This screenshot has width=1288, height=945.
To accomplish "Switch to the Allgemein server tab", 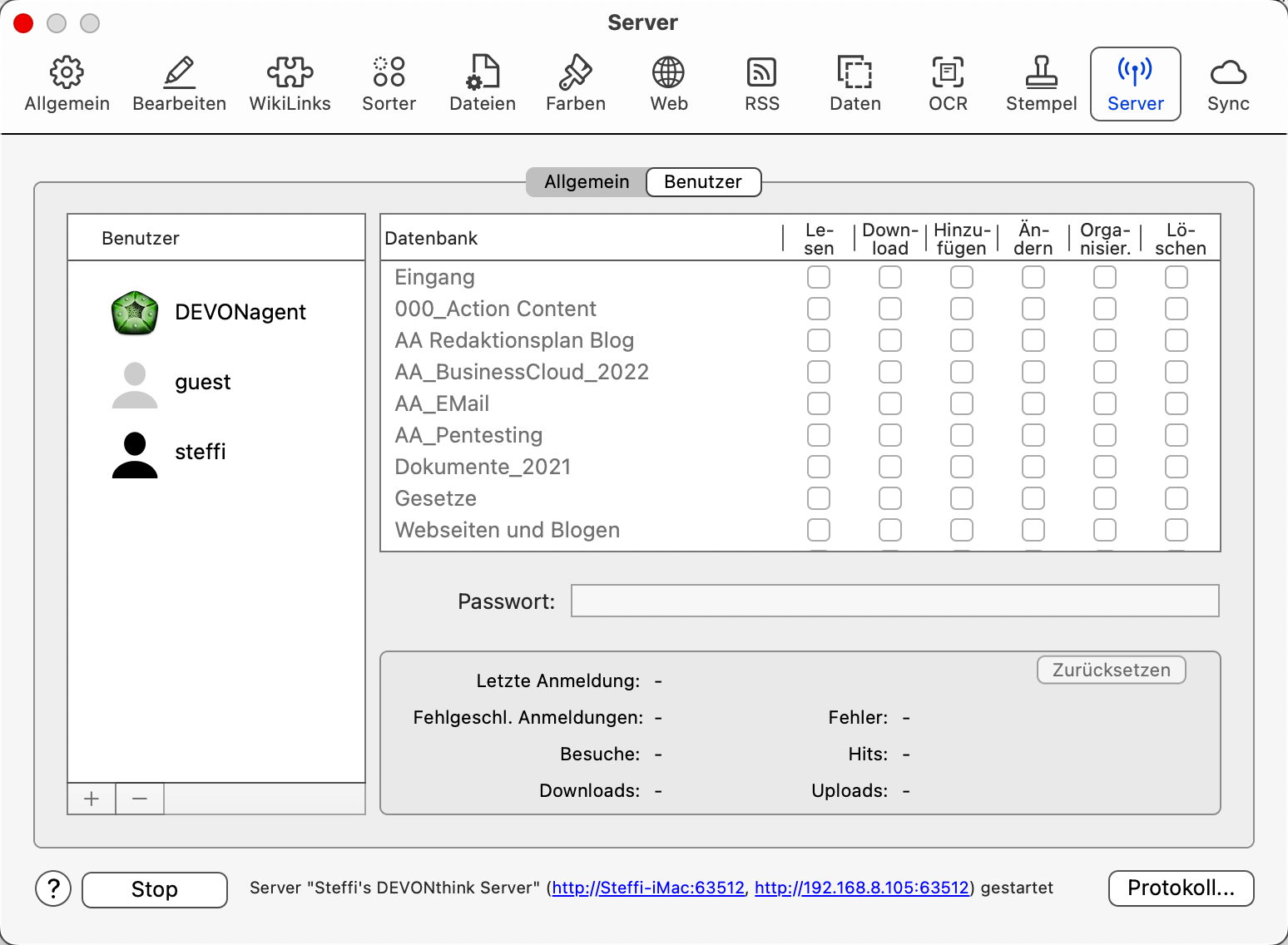I will [587, 182].
